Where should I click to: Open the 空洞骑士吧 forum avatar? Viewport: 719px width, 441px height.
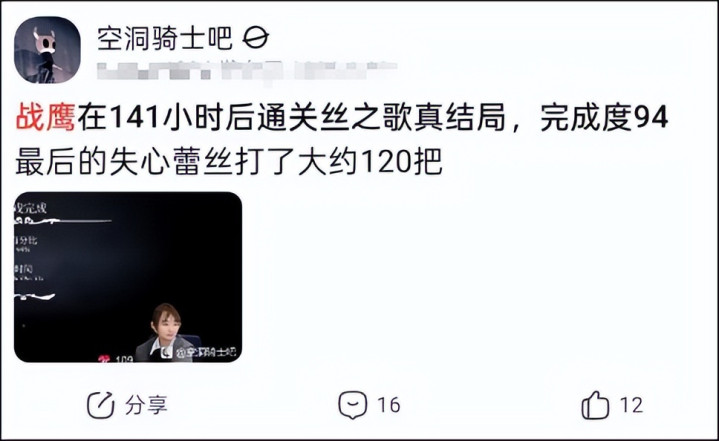coord(47,50)
